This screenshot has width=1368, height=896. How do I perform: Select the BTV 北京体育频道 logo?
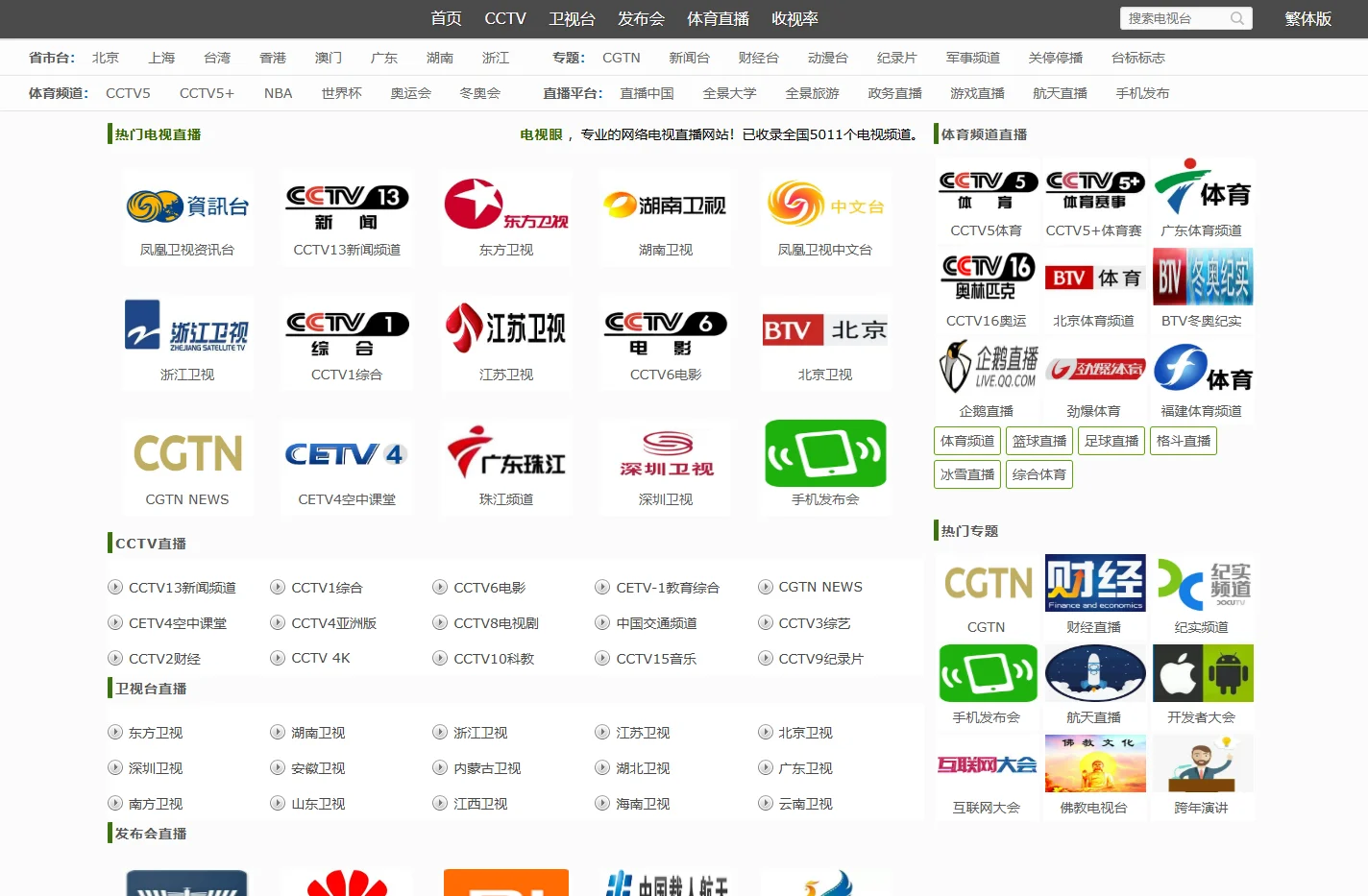[x=1094, y=278]
